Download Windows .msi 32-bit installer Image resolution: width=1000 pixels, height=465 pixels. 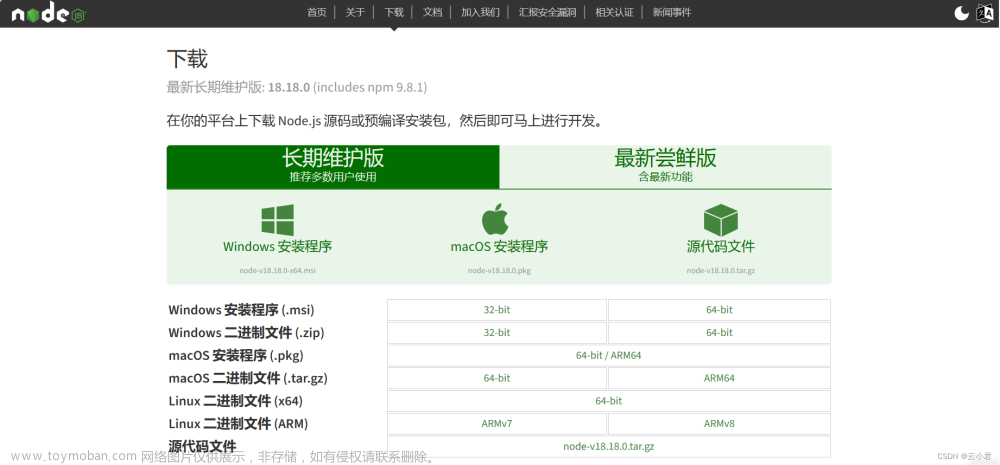497,310
